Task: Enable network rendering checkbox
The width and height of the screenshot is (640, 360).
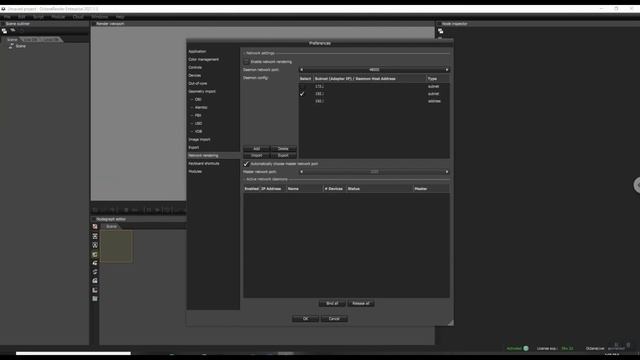Action: 246,62
